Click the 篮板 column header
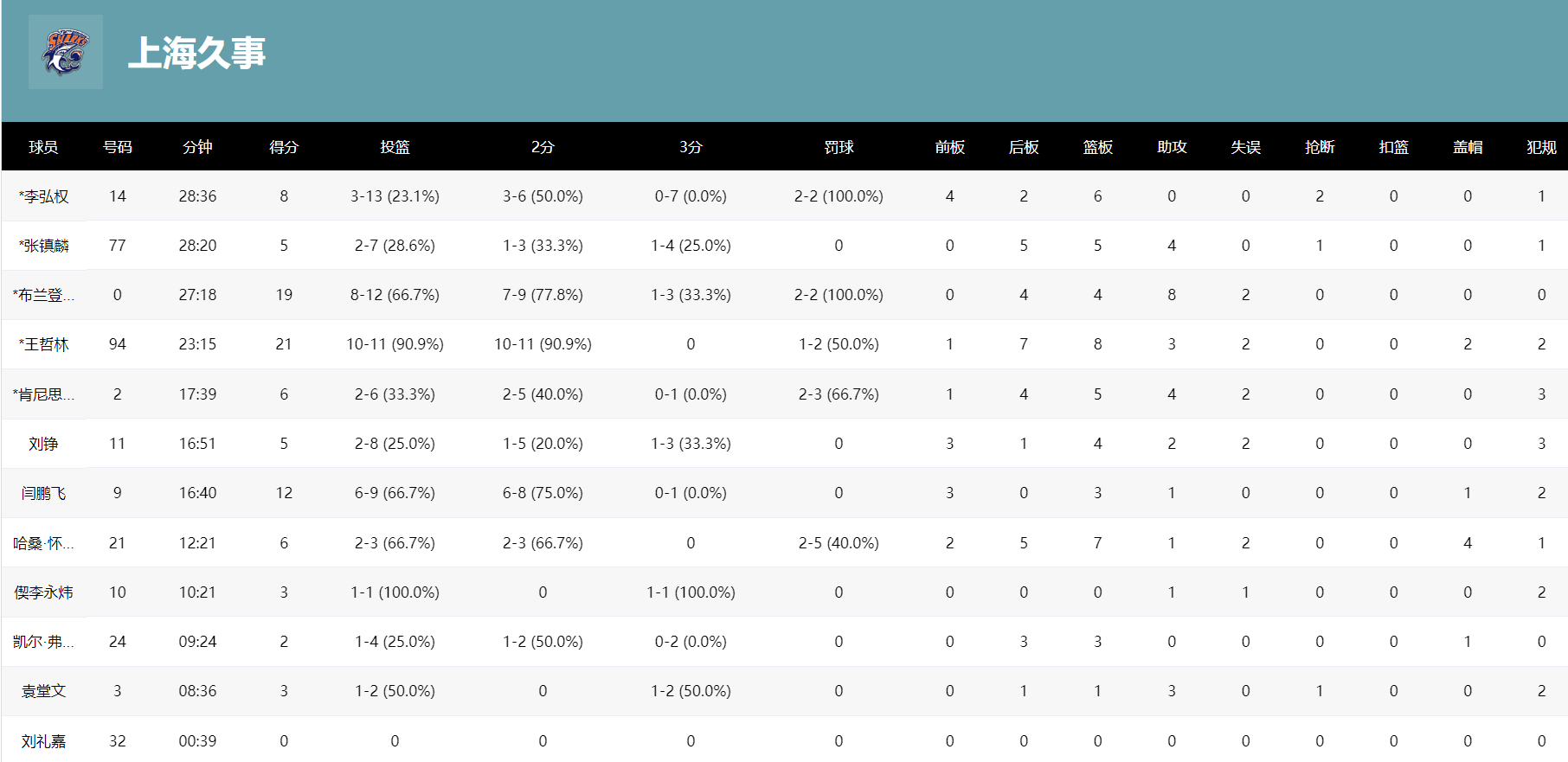The image size is (1568, 762). point(1097,147)
